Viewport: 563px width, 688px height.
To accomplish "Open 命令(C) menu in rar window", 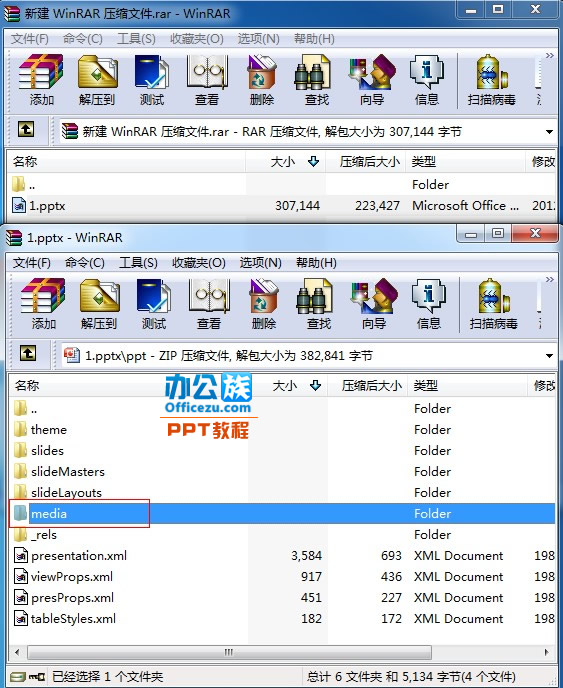I will [82, 39].
